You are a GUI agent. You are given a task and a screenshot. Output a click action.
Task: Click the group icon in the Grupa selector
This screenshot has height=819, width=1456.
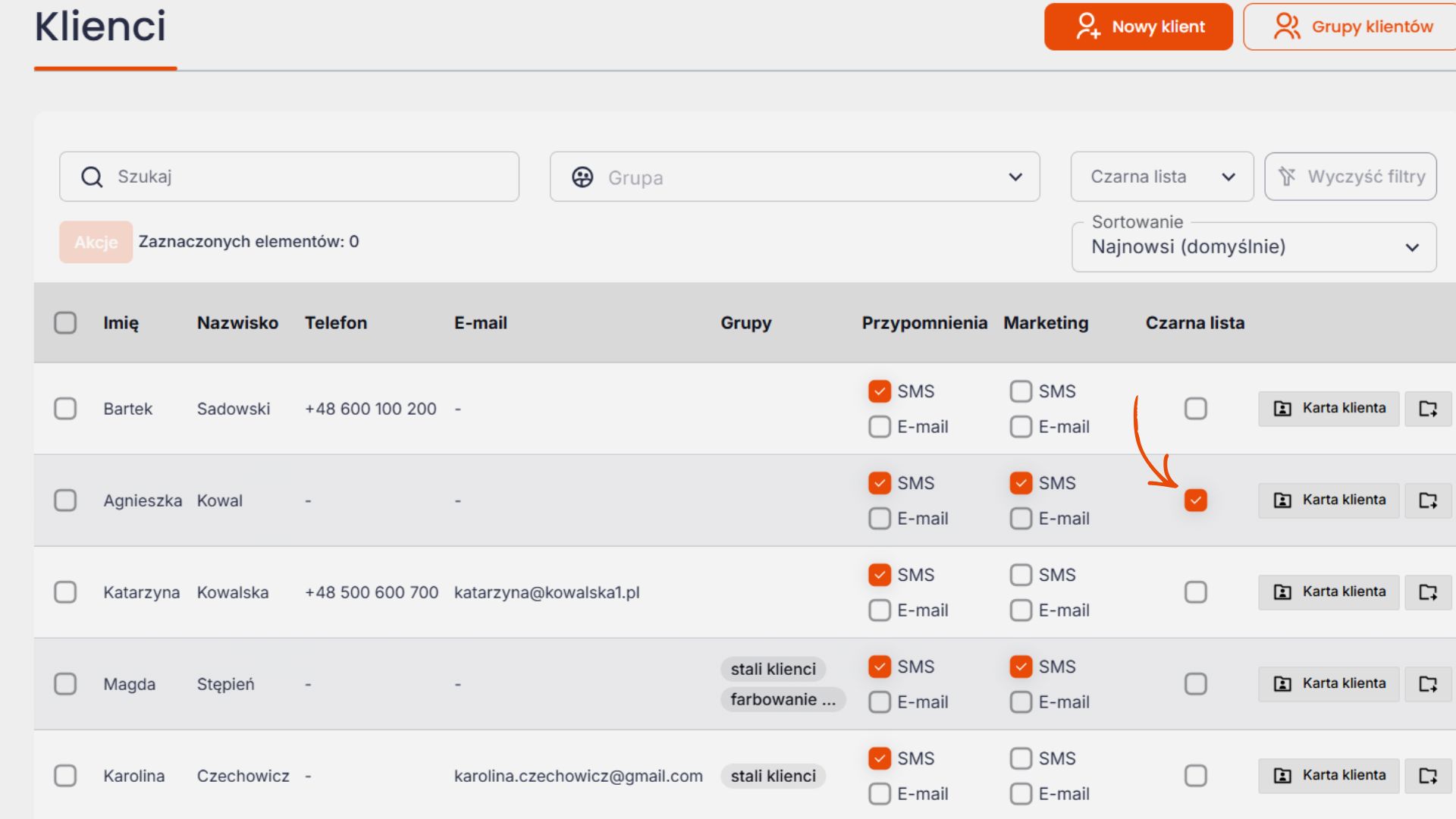[x=582, y=177]
